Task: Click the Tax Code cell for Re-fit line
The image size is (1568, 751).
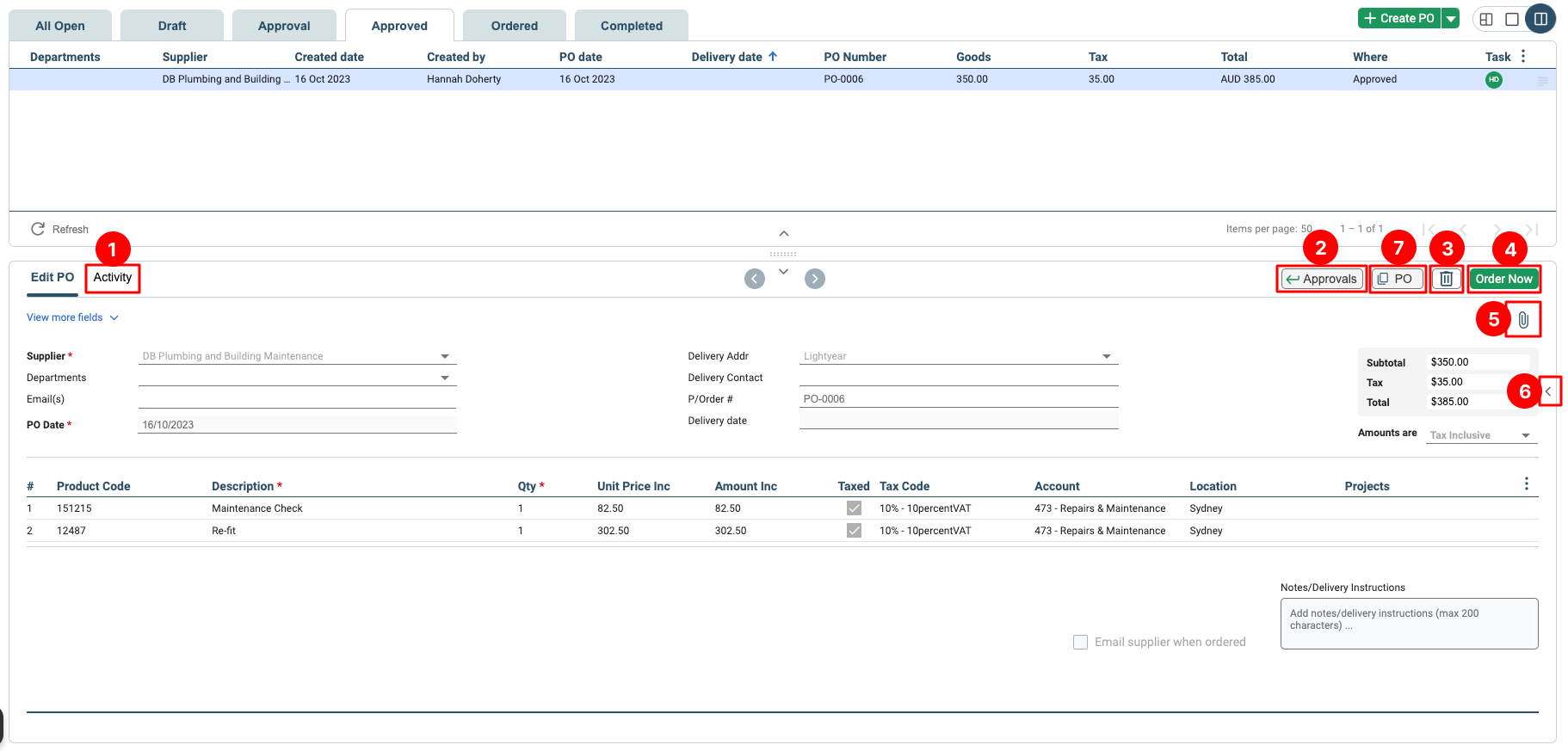Action: point(925,531)
